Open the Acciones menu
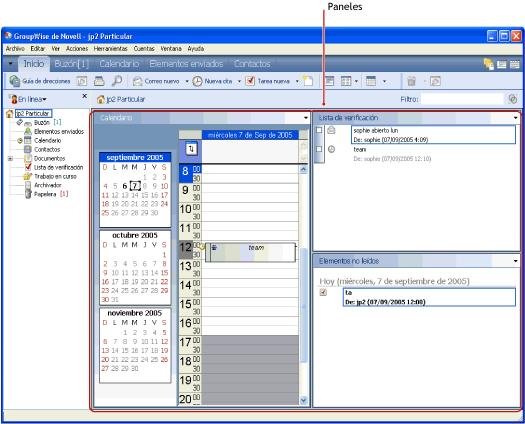 [77, 49]
